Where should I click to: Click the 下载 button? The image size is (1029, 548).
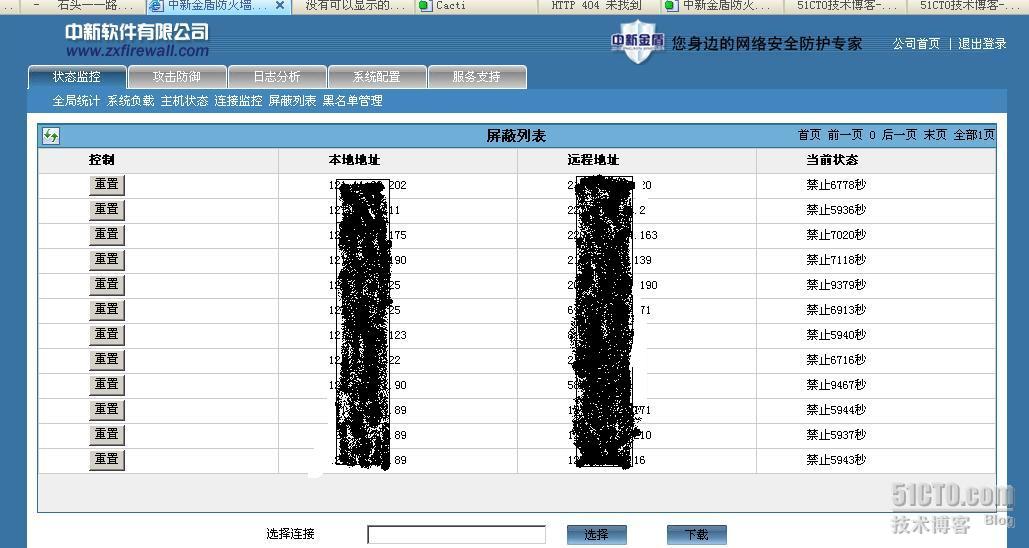click(x=697, y=535)
